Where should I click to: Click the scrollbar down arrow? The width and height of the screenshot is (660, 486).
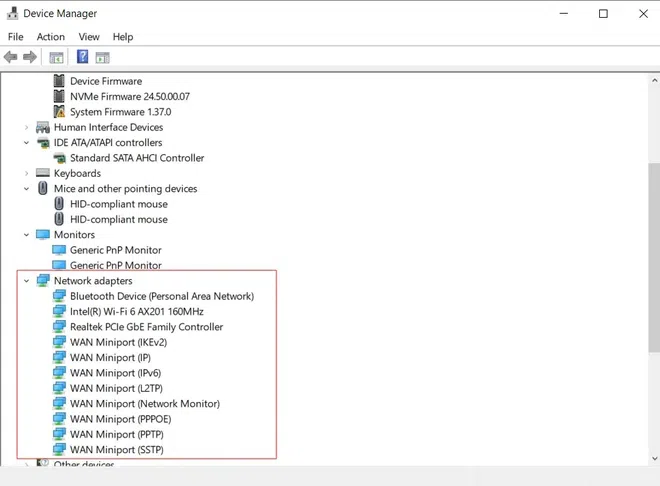654,459
